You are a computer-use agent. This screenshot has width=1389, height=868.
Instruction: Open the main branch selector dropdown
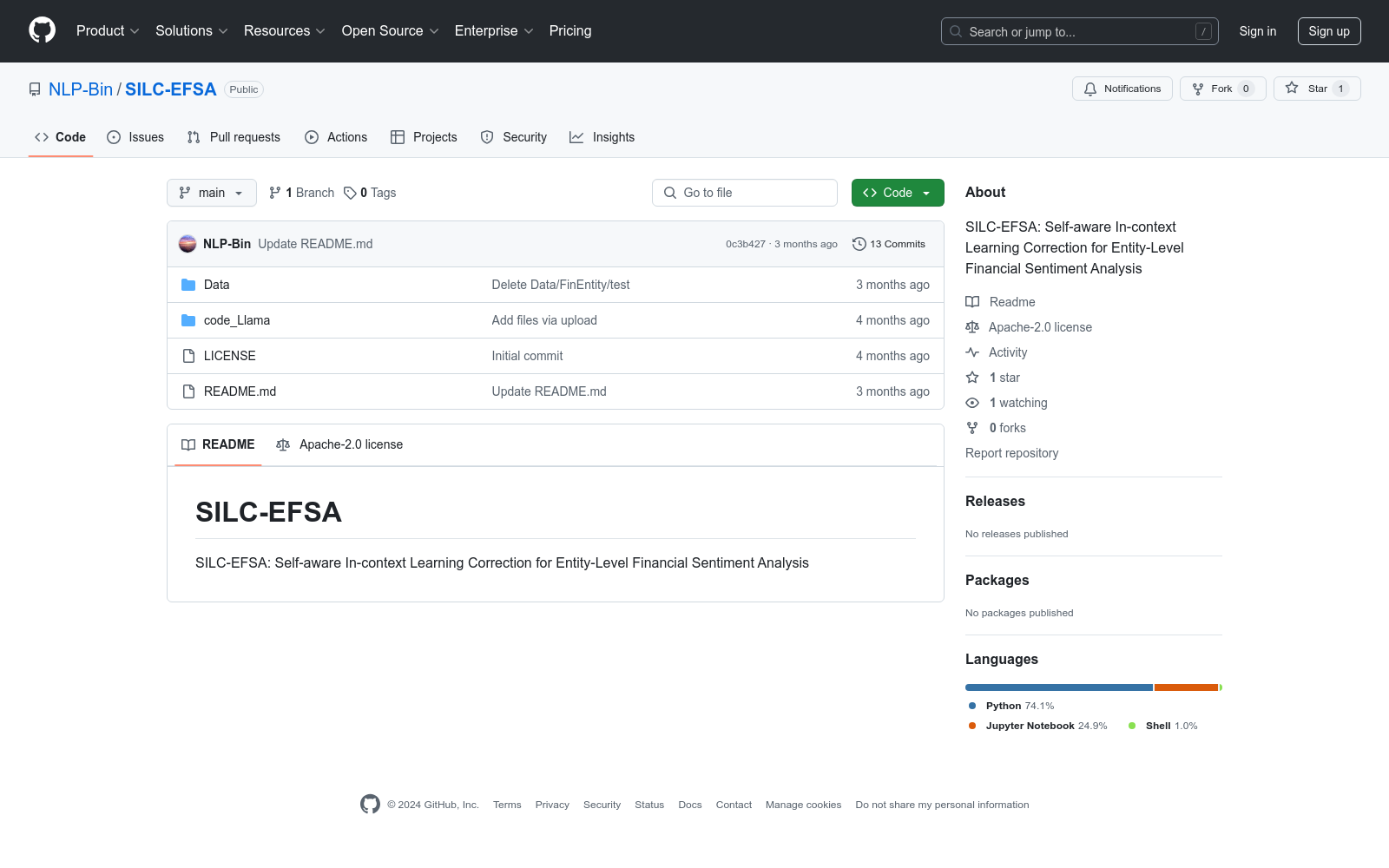point(212,193)
